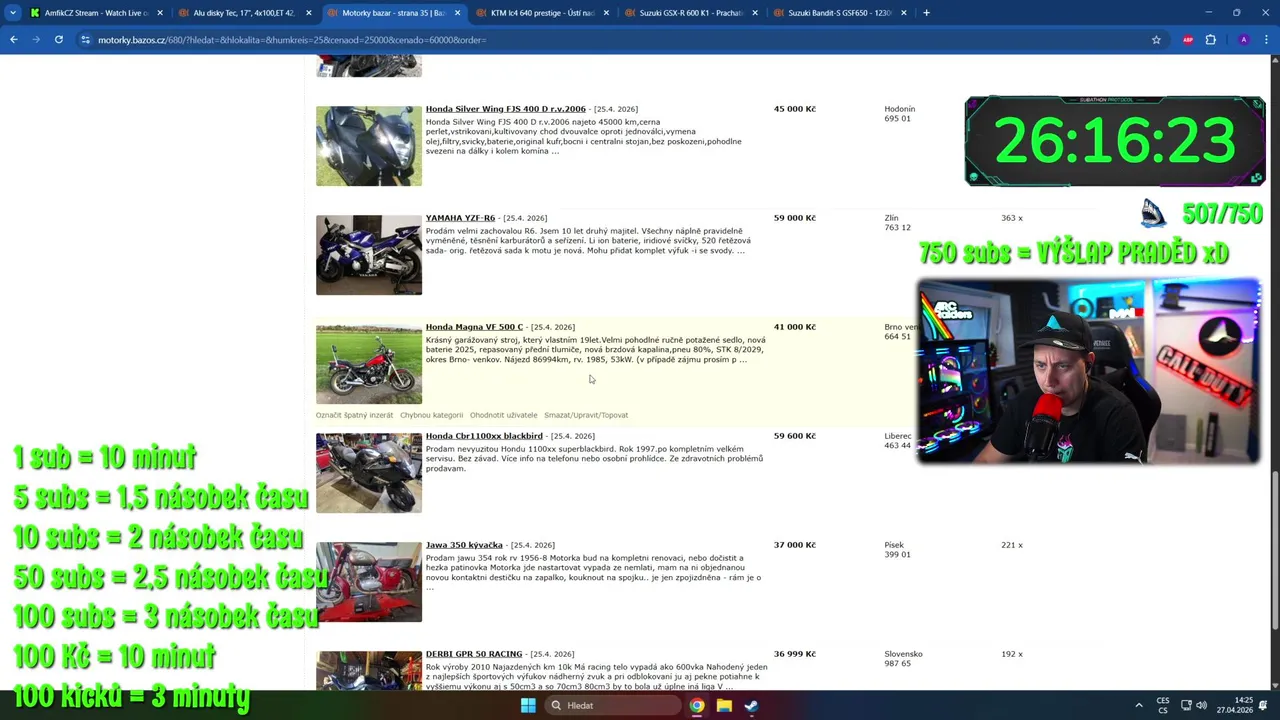
Task: Close the KTM lc4 640 prestige tab
Action: 606,13
